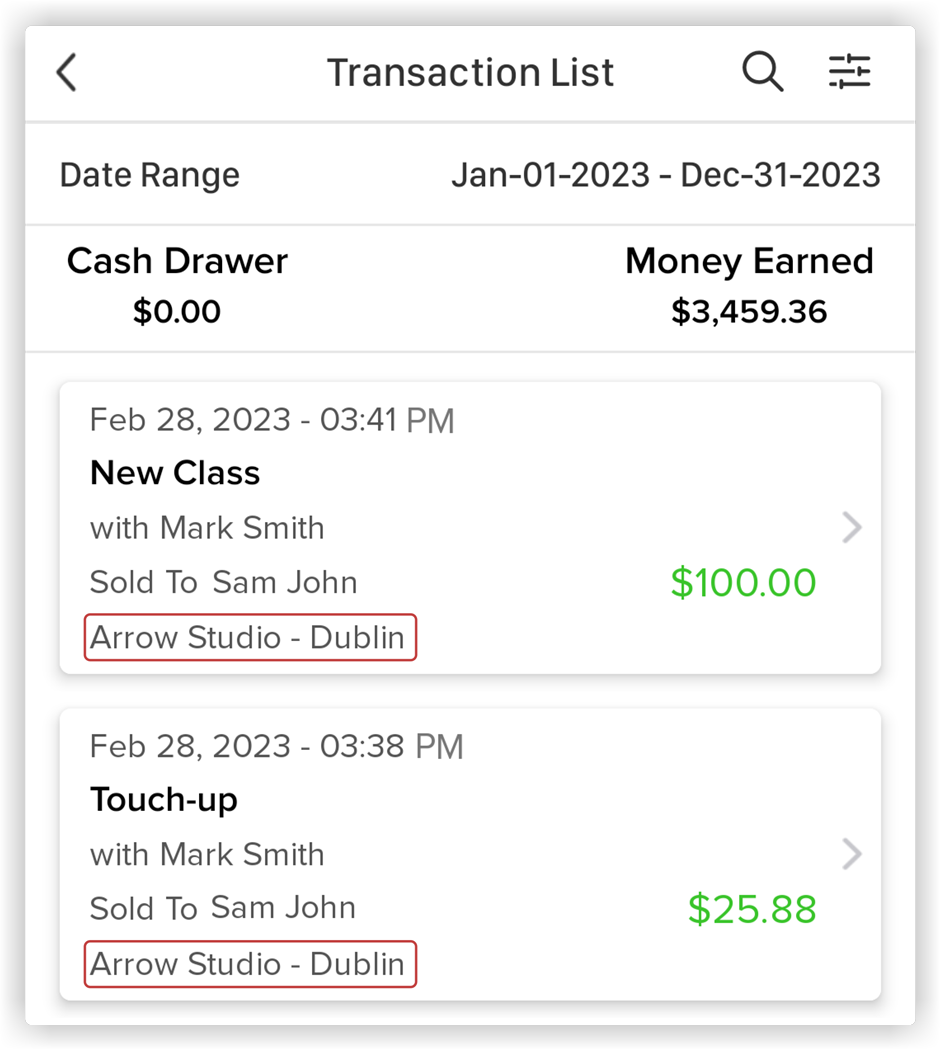This screenshot has width=941, height=1050.
Task: Tap the $100.00 amount
Action: pyautogui.click(x=743, y=582)
